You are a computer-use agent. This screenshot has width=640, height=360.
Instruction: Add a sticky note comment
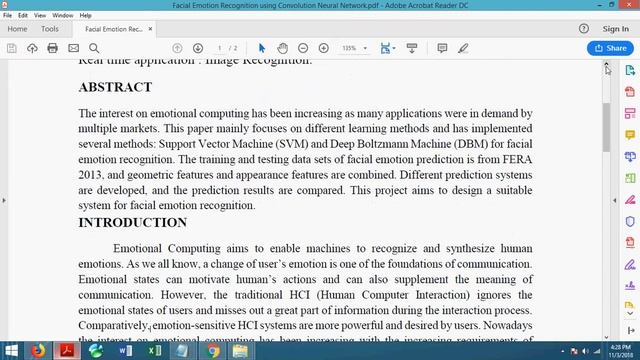442,48
